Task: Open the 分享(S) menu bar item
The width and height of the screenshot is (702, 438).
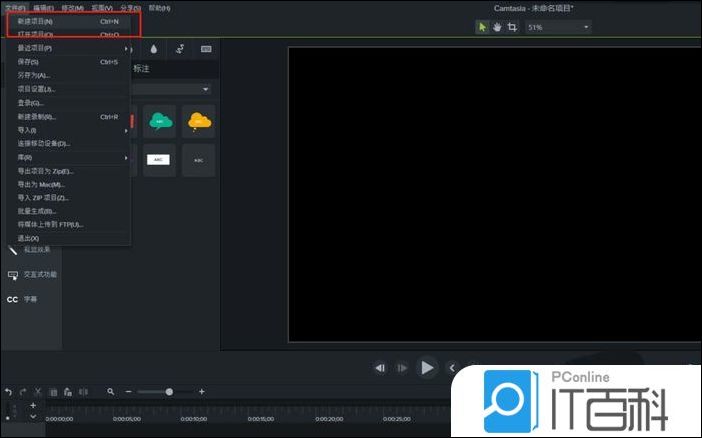Action: [130, 8]
